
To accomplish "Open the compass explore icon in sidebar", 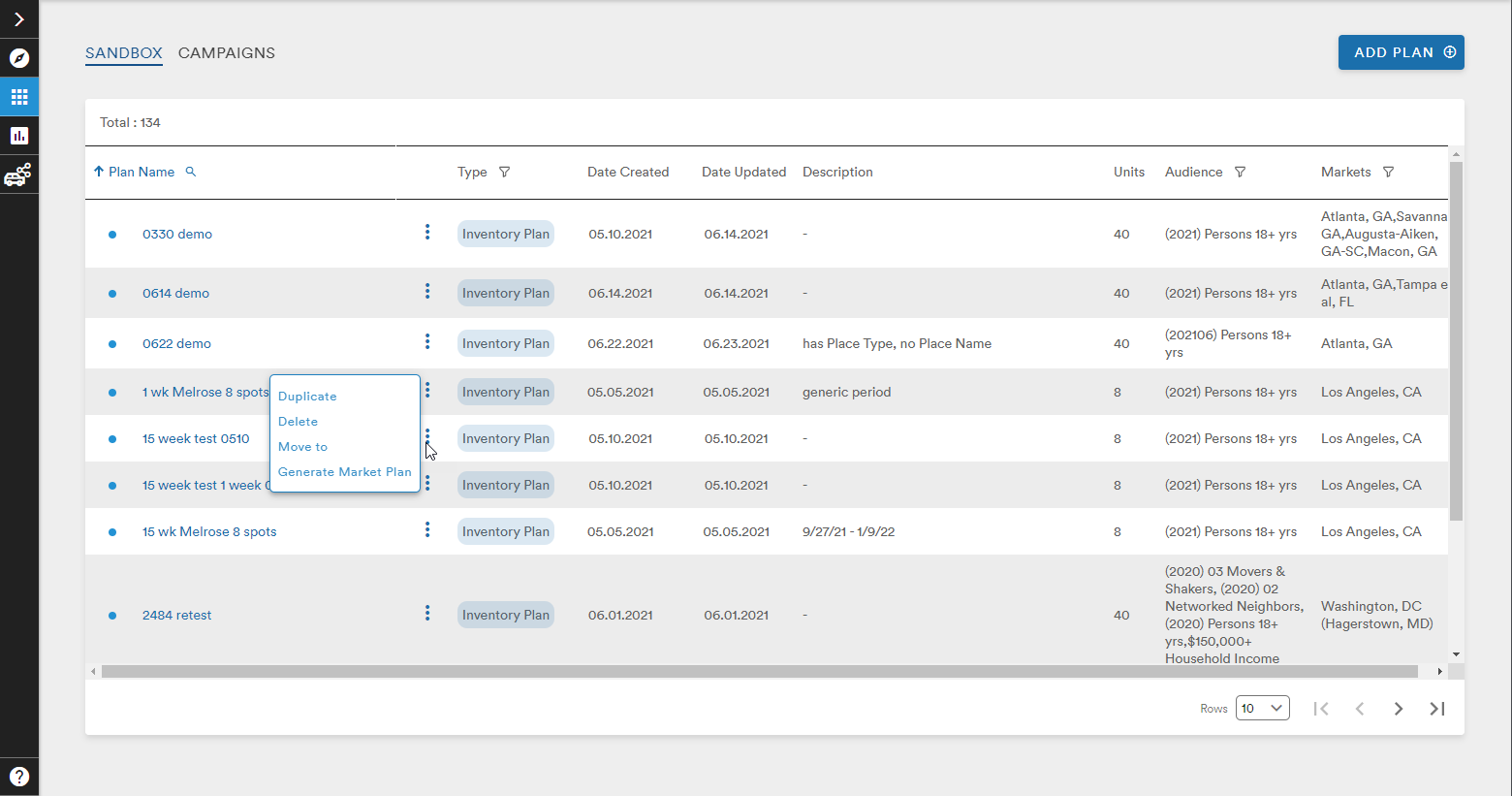I will (18, 58).
